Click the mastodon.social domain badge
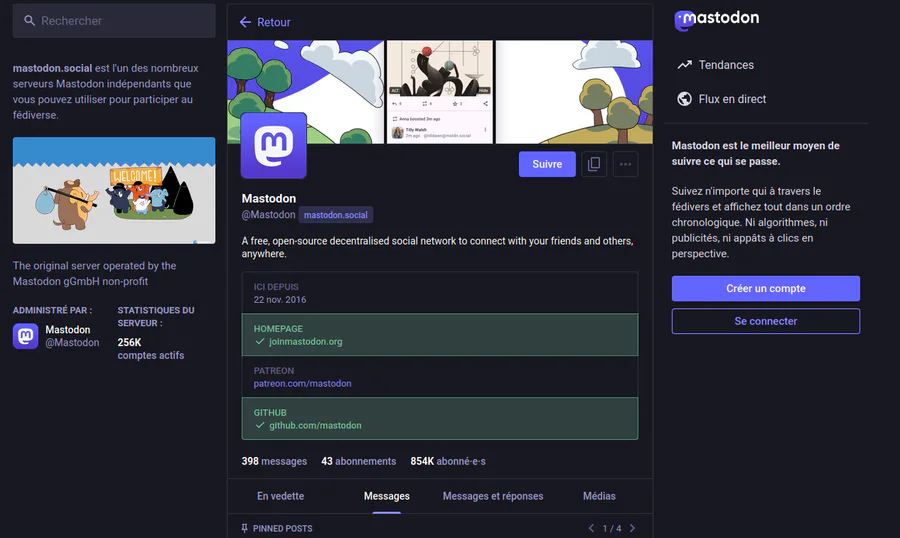This screenshot has width=900, height=538. point(336,215)
